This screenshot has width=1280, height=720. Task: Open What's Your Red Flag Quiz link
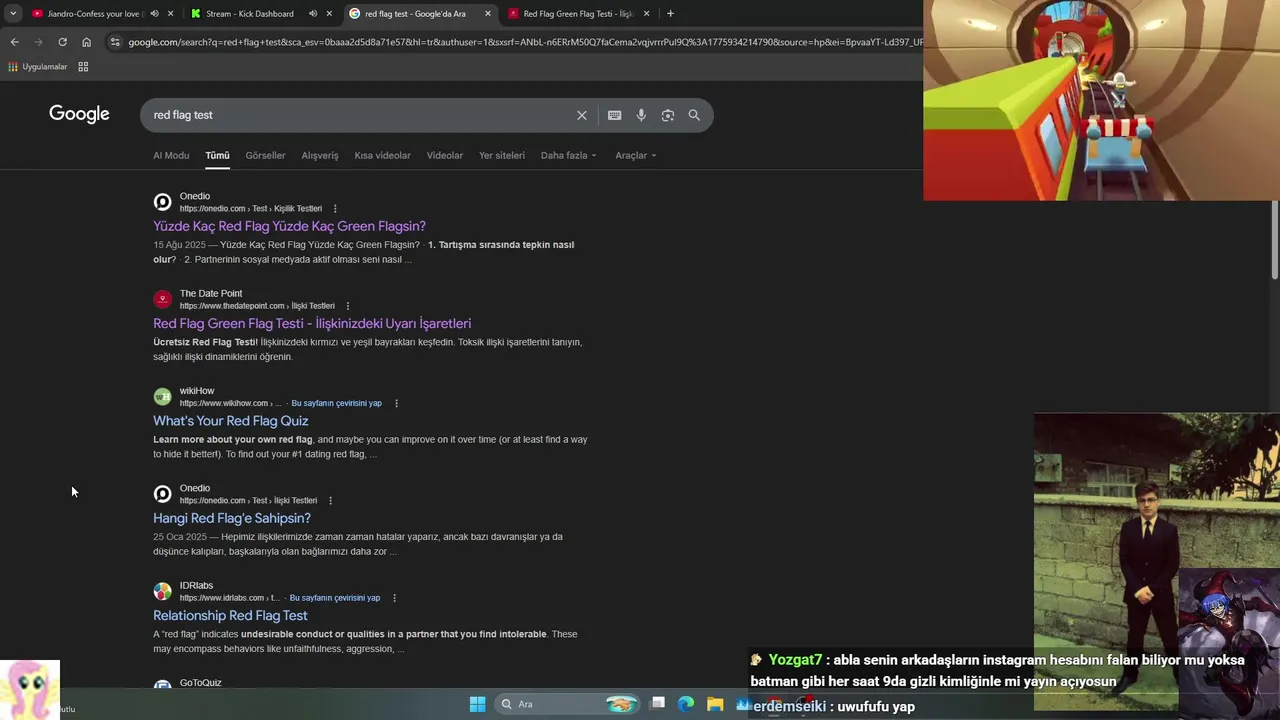(230, 421)
